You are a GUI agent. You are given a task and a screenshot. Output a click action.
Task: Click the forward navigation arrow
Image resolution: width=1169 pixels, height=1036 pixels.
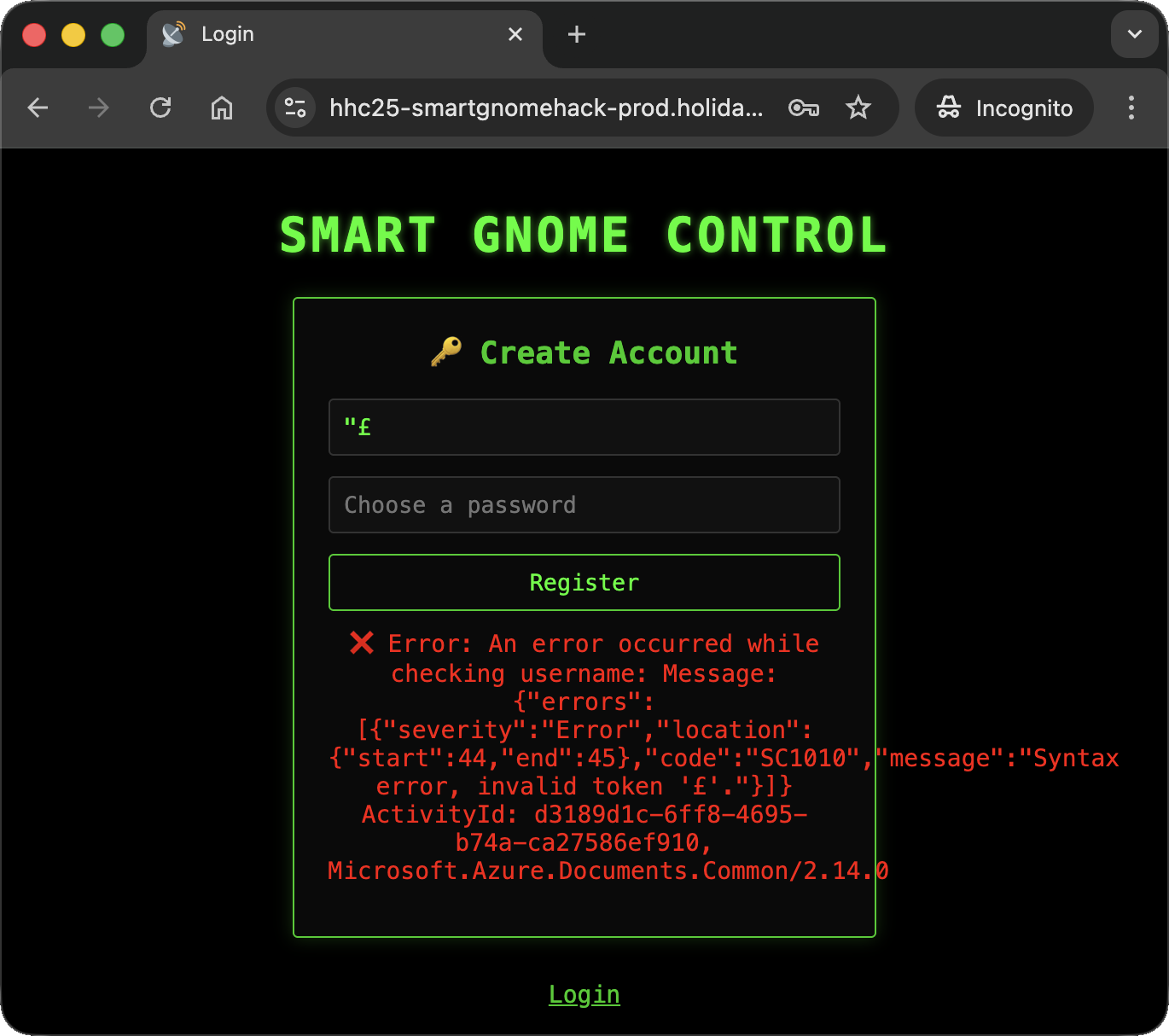coord(99,108)
